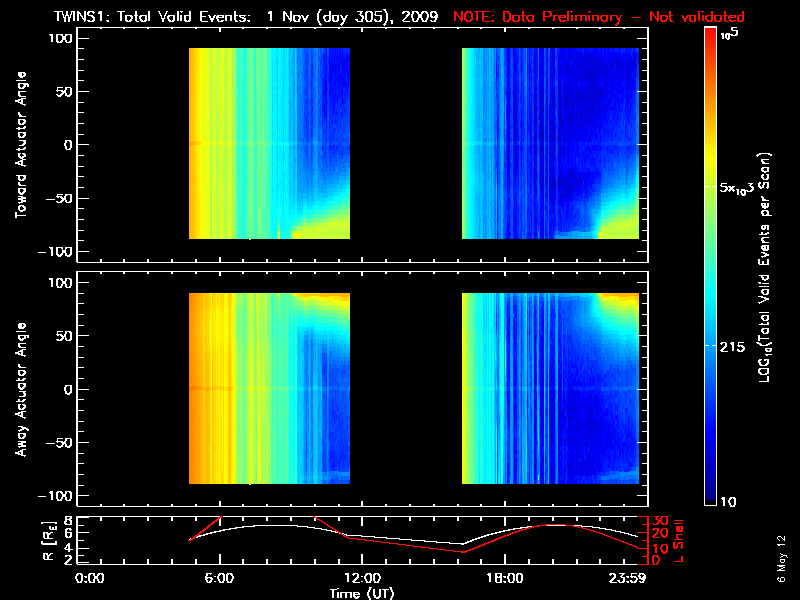Click the 6:00 time axis label

219,578
